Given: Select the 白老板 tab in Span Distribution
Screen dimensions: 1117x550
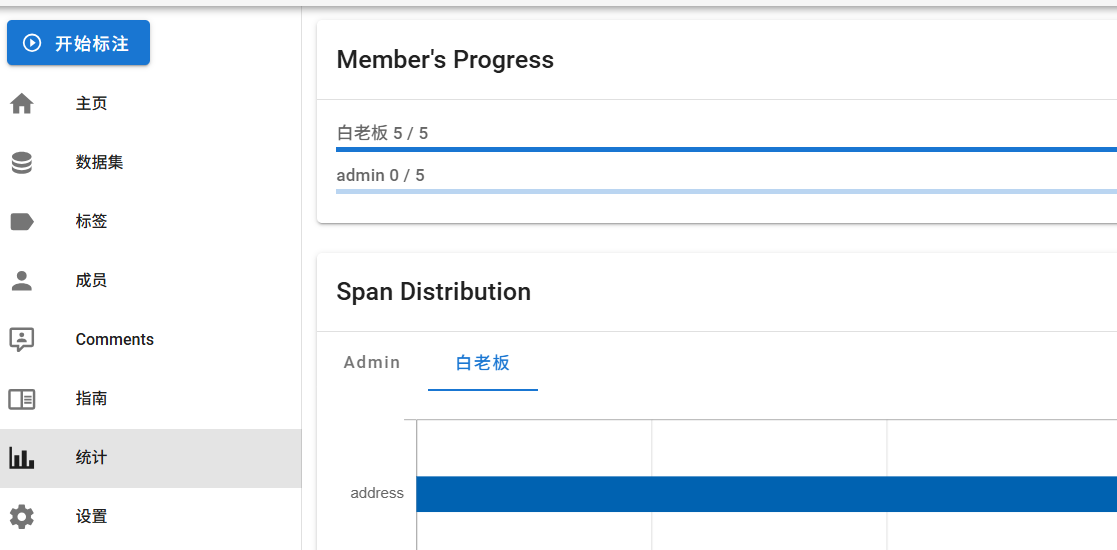Looking at the screenshot, I should click(483, 363).
